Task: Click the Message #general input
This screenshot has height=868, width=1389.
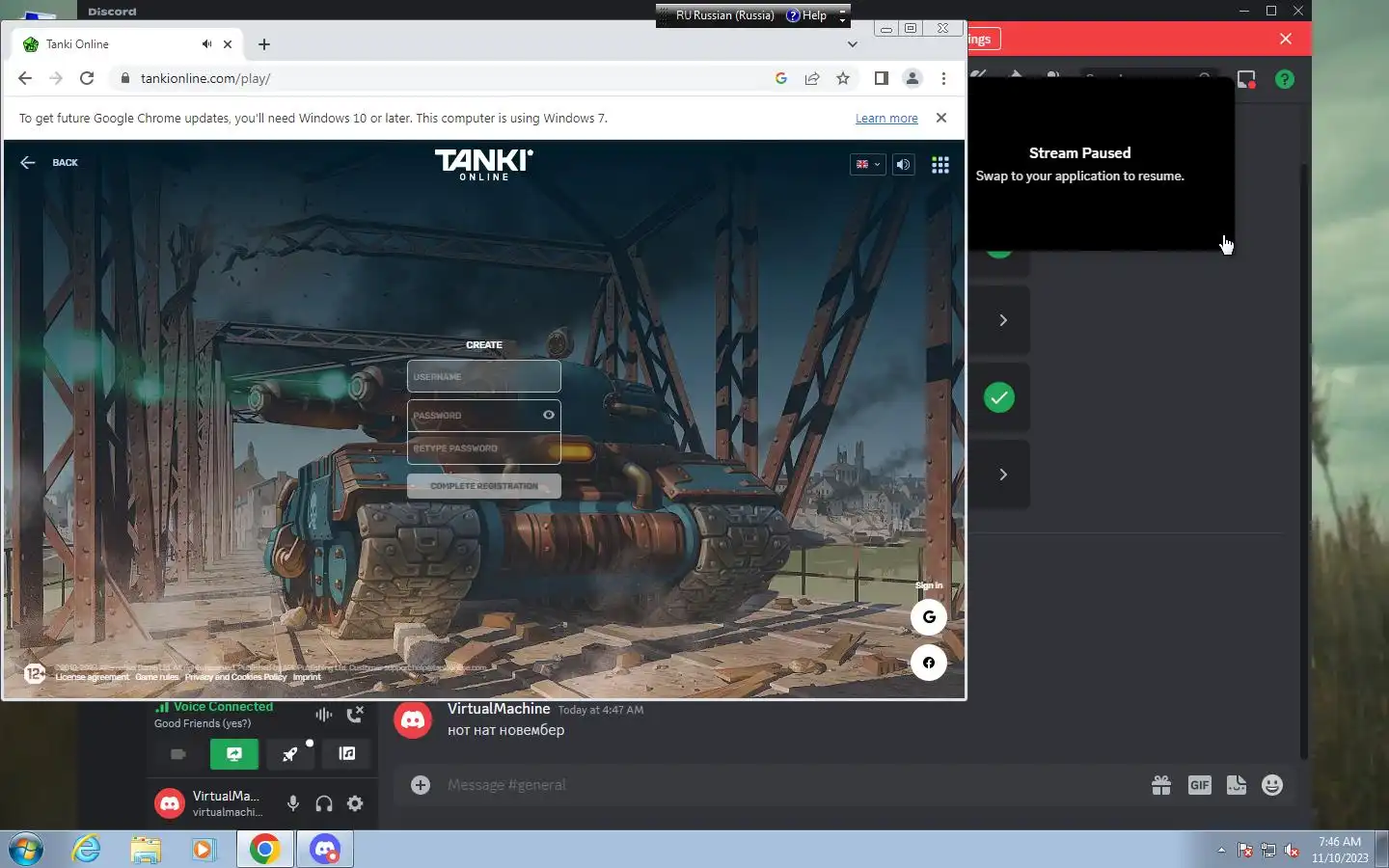Action: point(791,785)
